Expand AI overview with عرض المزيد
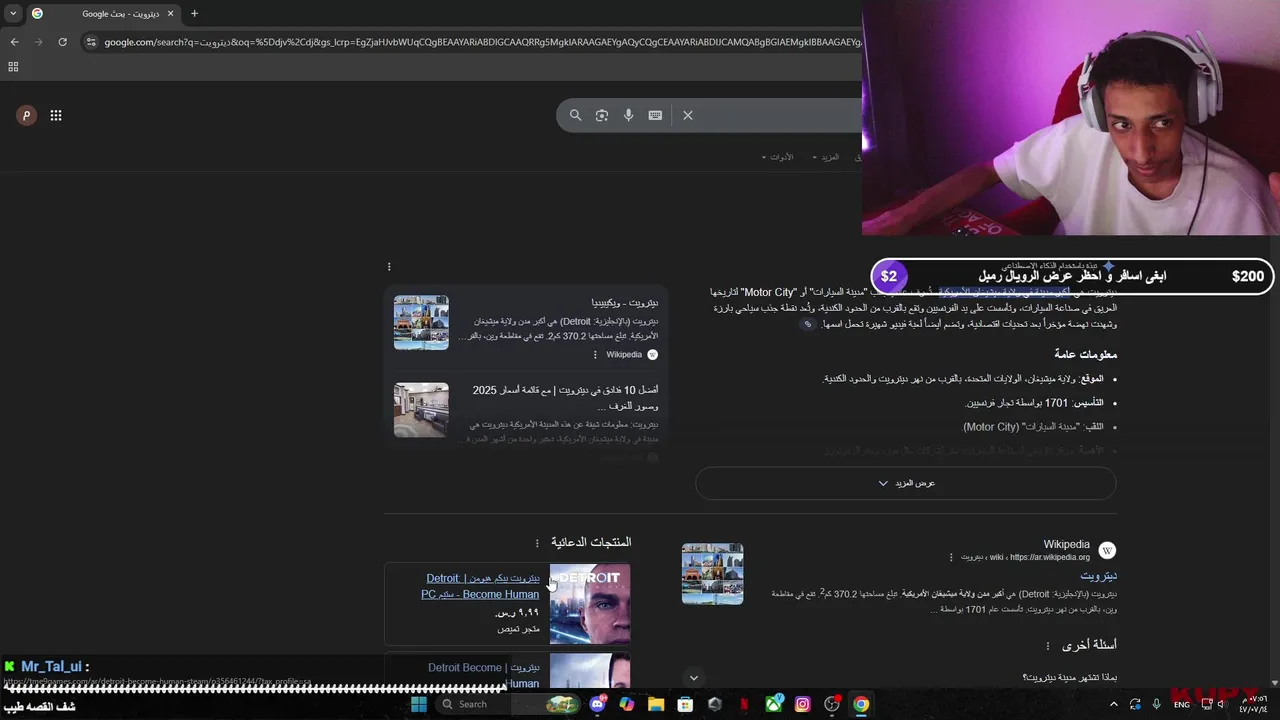This screenshot has height=720, width=1280. click(906, 483)
